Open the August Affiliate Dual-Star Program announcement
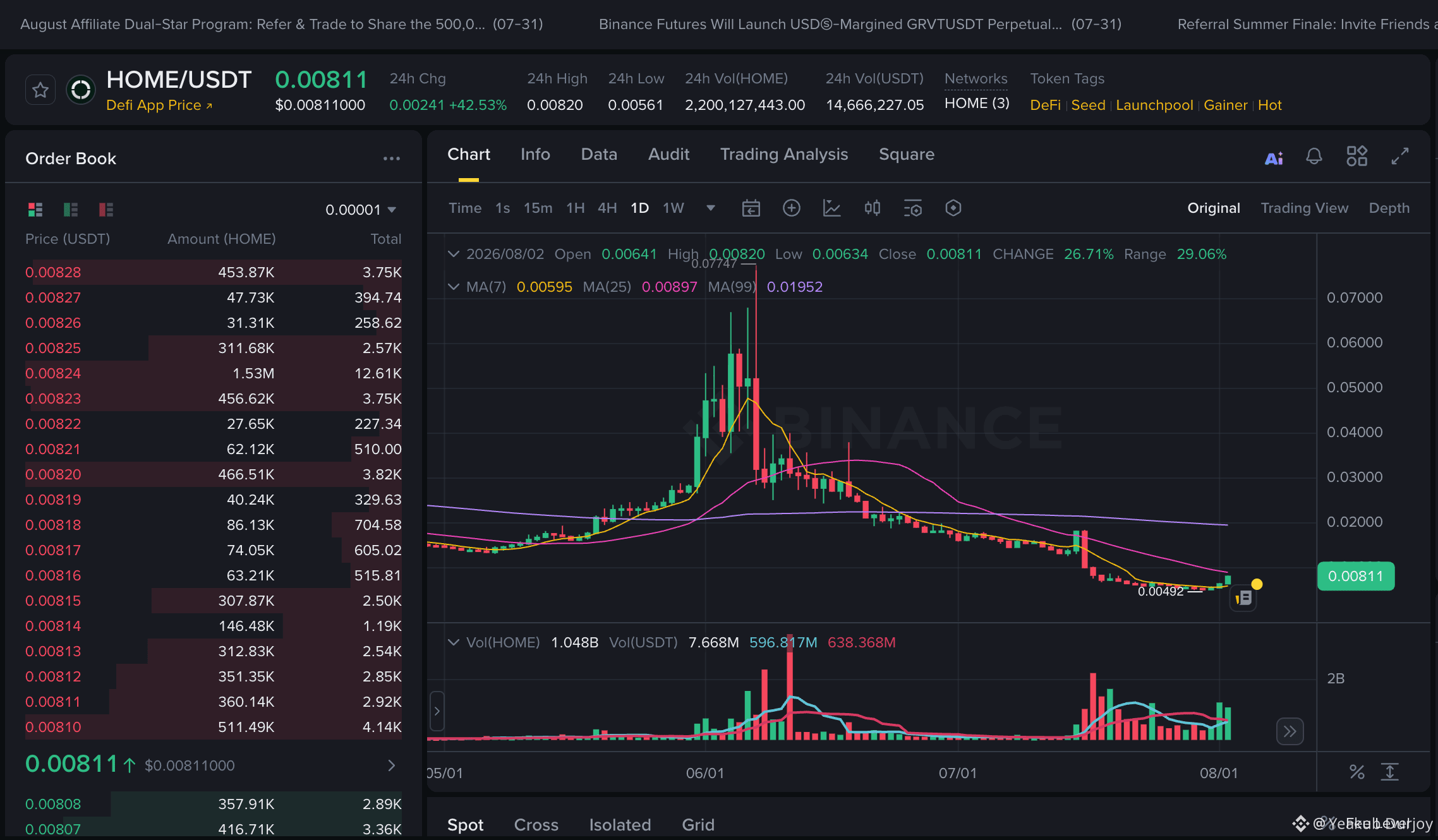1438x840 pixels. [282, 24]
